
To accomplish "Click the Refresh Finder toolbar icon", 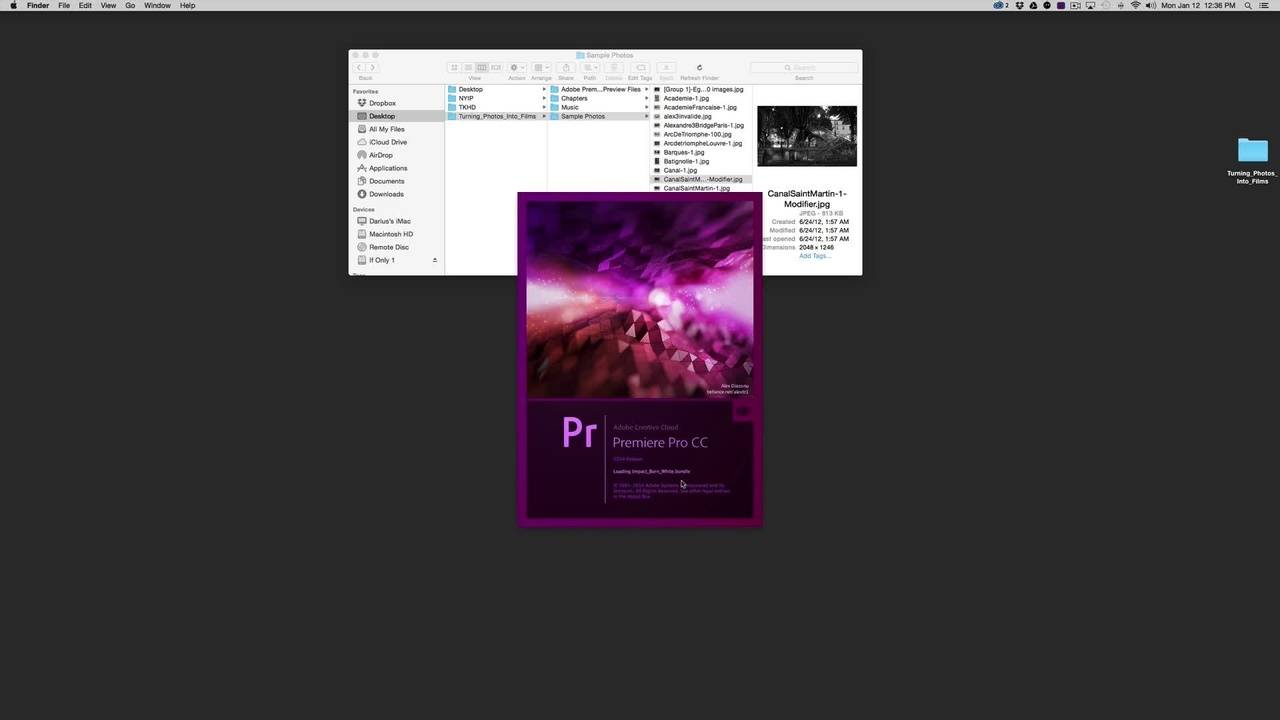I will click(699, 68).
